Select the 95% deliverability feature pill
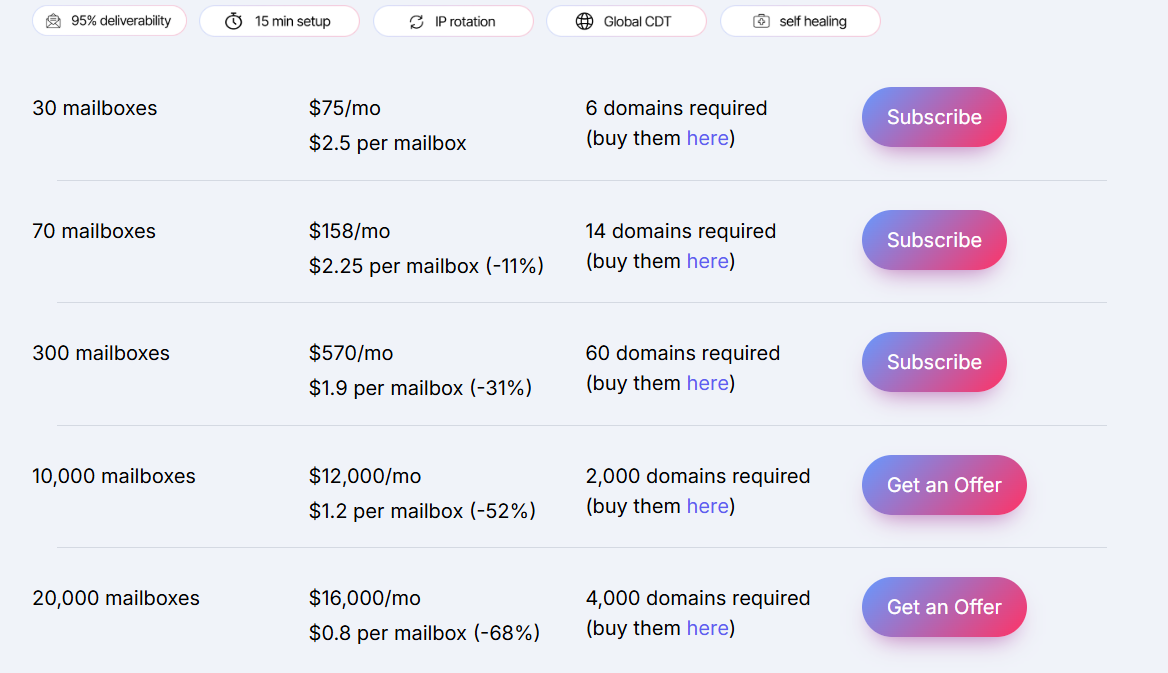 (x=109, y=20)
